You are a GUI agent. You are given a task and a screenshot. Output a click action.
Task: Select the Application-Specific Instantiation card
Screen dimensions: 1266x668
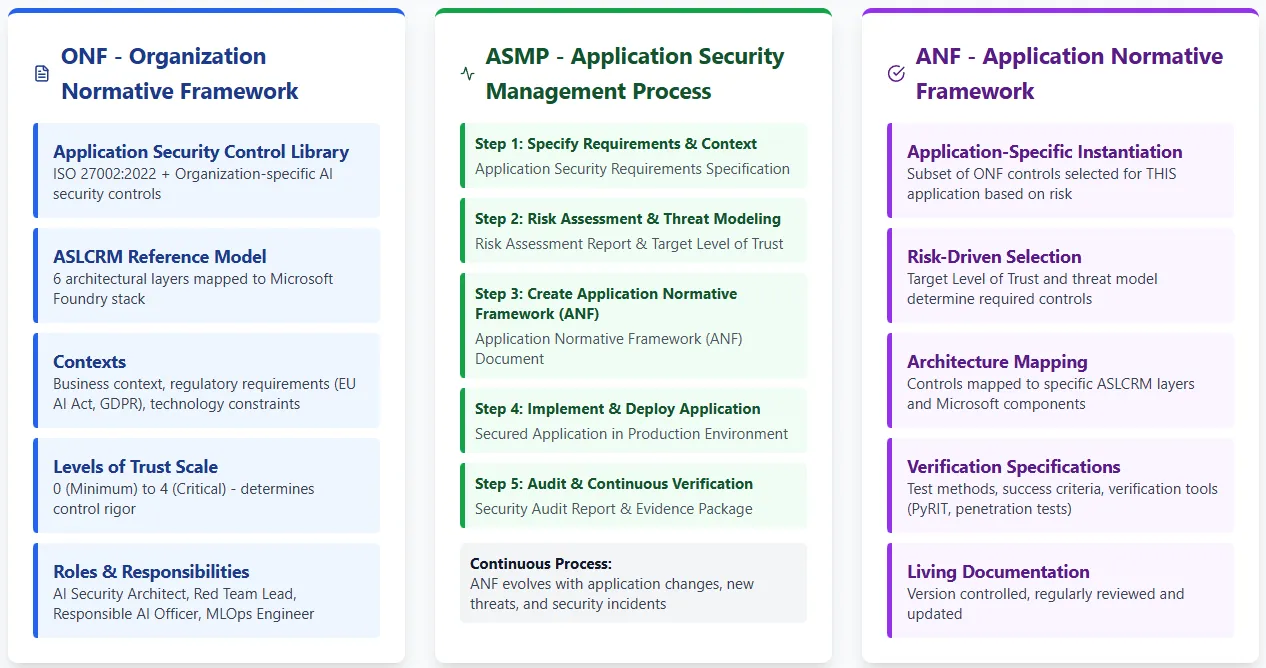tap(1059, 170)
